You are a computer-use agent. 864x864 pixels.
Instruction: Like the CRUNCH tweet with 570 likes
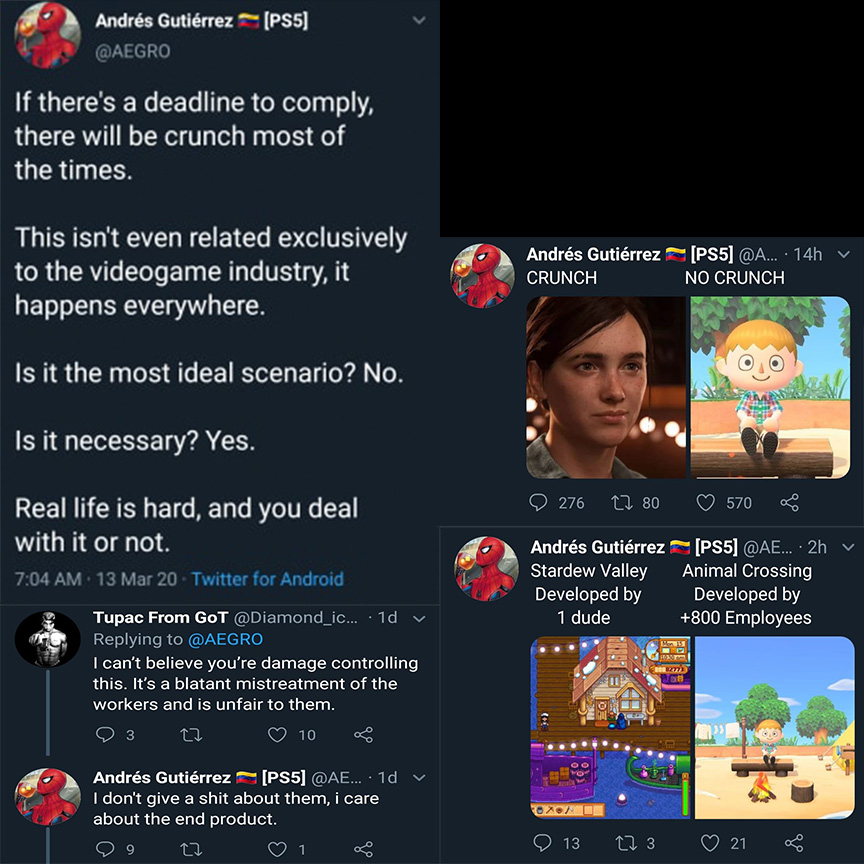tap(706, 503)
